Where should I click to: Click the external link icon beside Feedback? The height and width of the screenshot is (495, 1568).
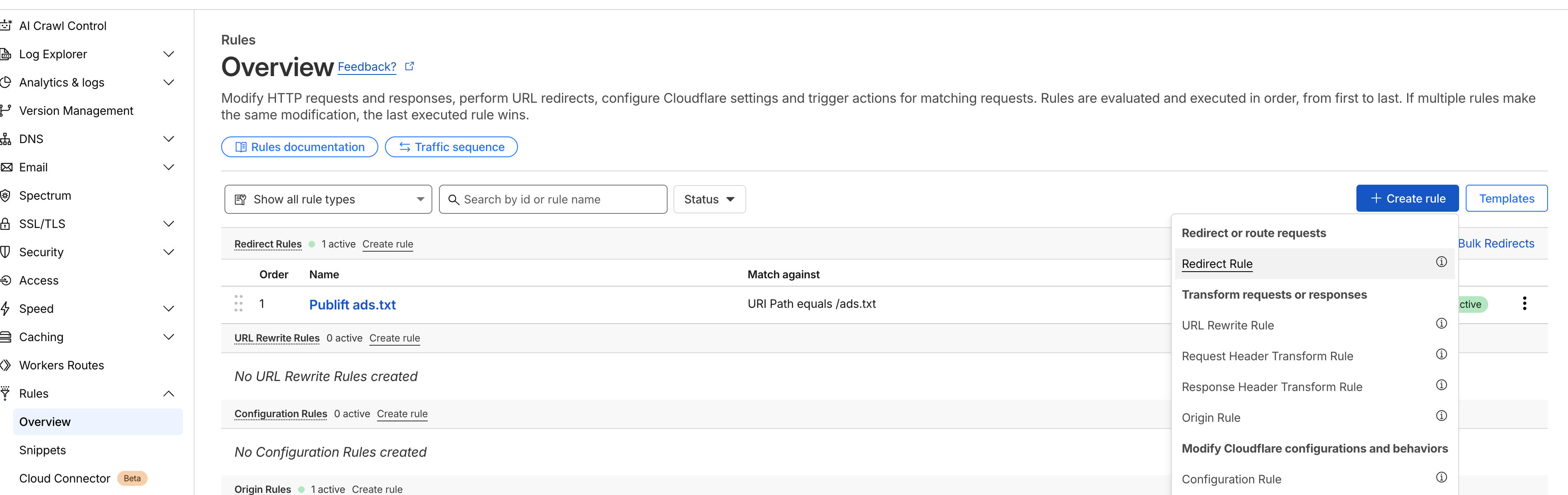tap(409, 67)
